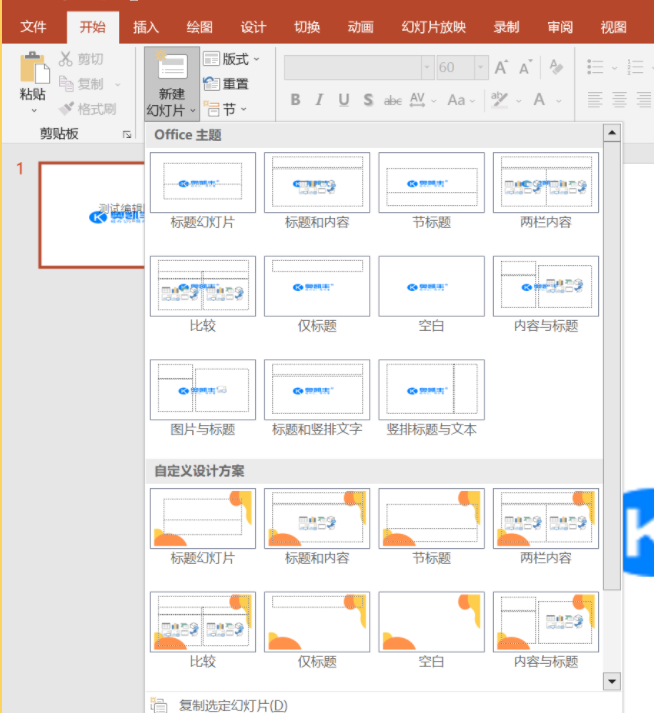
Task: Expand the New Slide (新建幻灯片) dropdown arrow
Action: tap(193, 110)
